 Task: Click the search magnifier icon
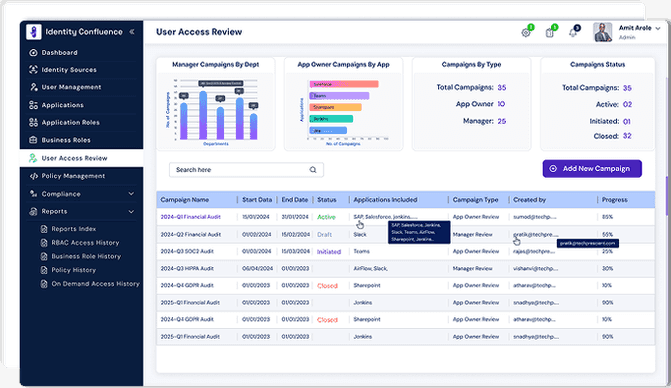(313, 170)
